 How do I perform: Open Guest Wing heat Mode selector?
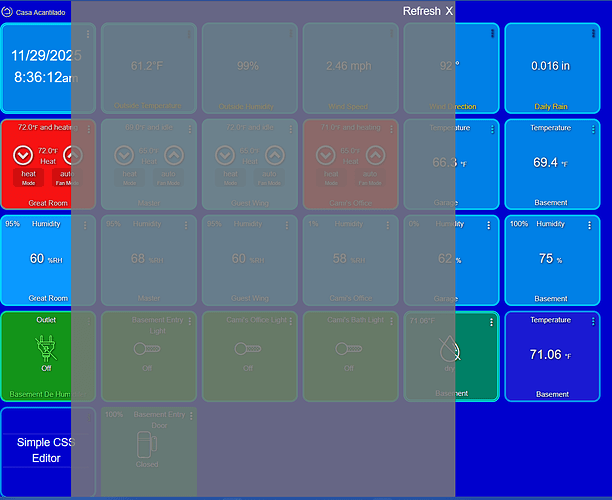click(x=230, y=178)
